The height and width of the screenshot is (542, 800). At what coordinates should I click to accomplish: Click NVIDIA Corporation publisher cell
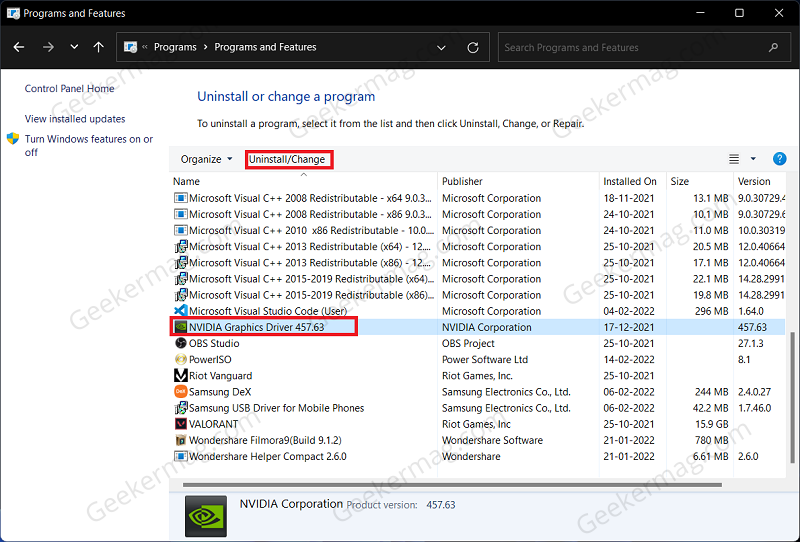tap(486, 327)
